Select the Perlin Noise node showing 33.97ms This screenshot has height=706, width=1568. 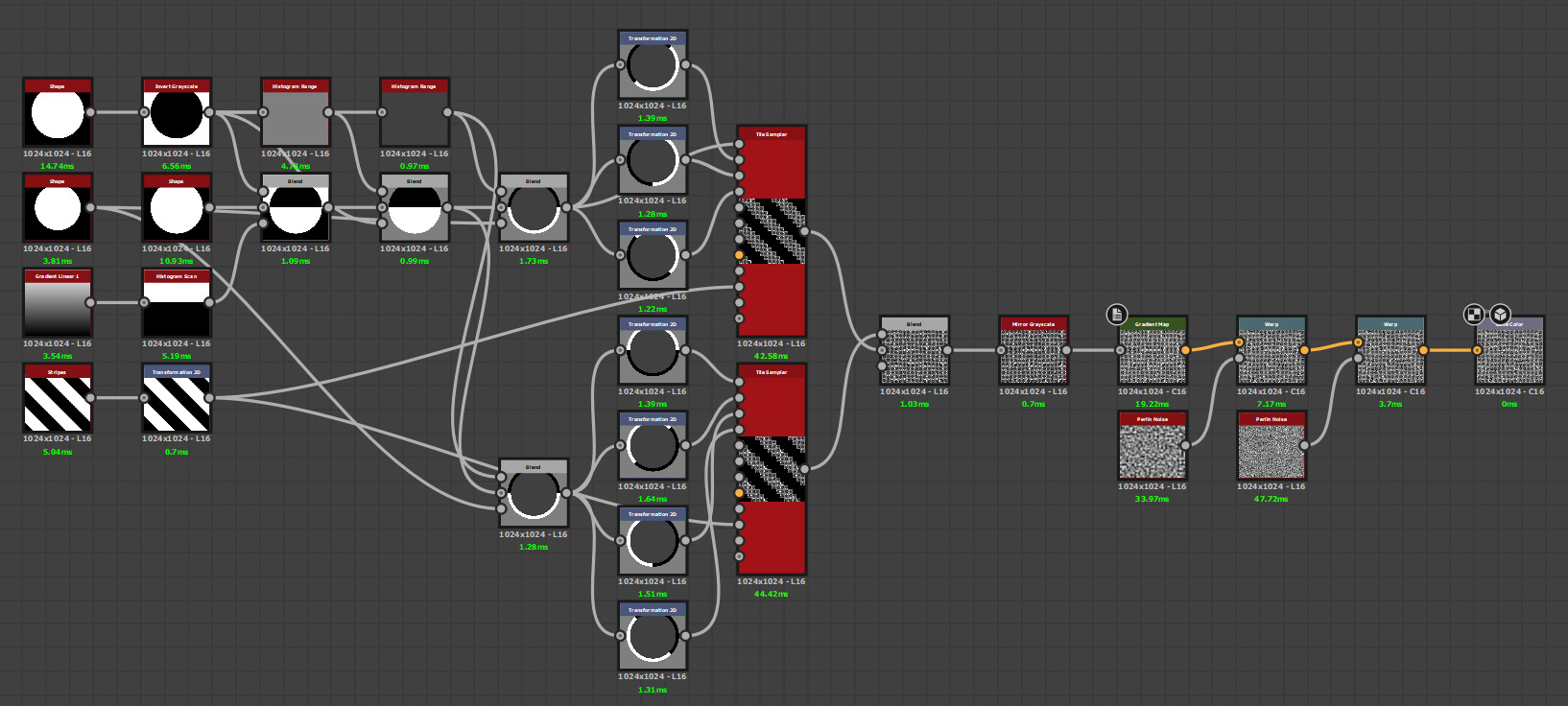[1152, 445]
